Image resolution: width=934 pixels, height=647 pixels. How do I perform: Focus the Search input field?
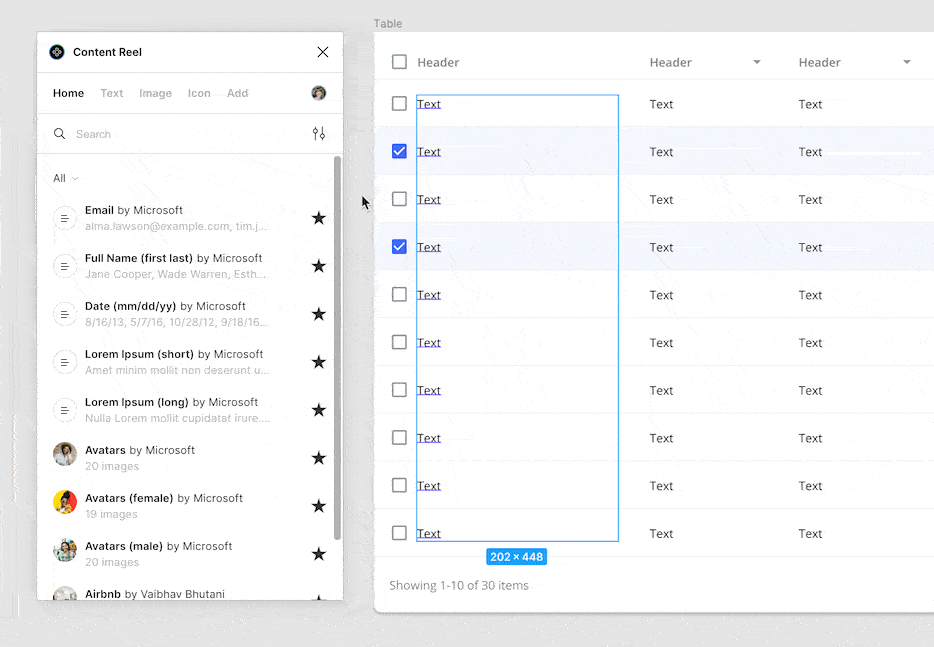(188, 134)
